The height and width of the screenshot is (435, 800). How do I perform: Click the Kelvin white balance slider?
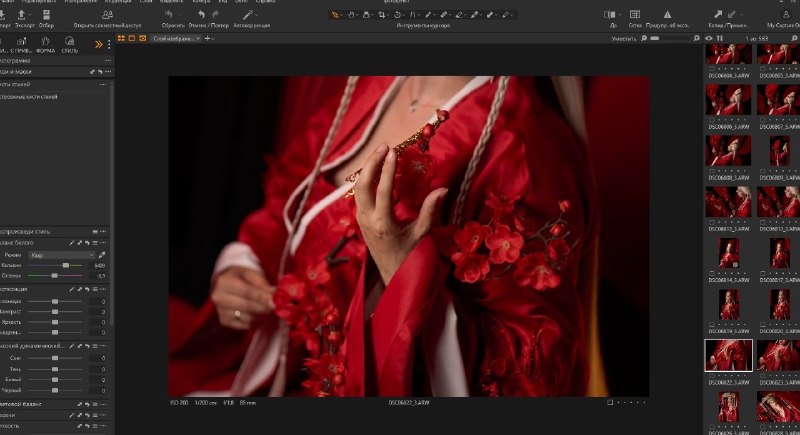55,265
